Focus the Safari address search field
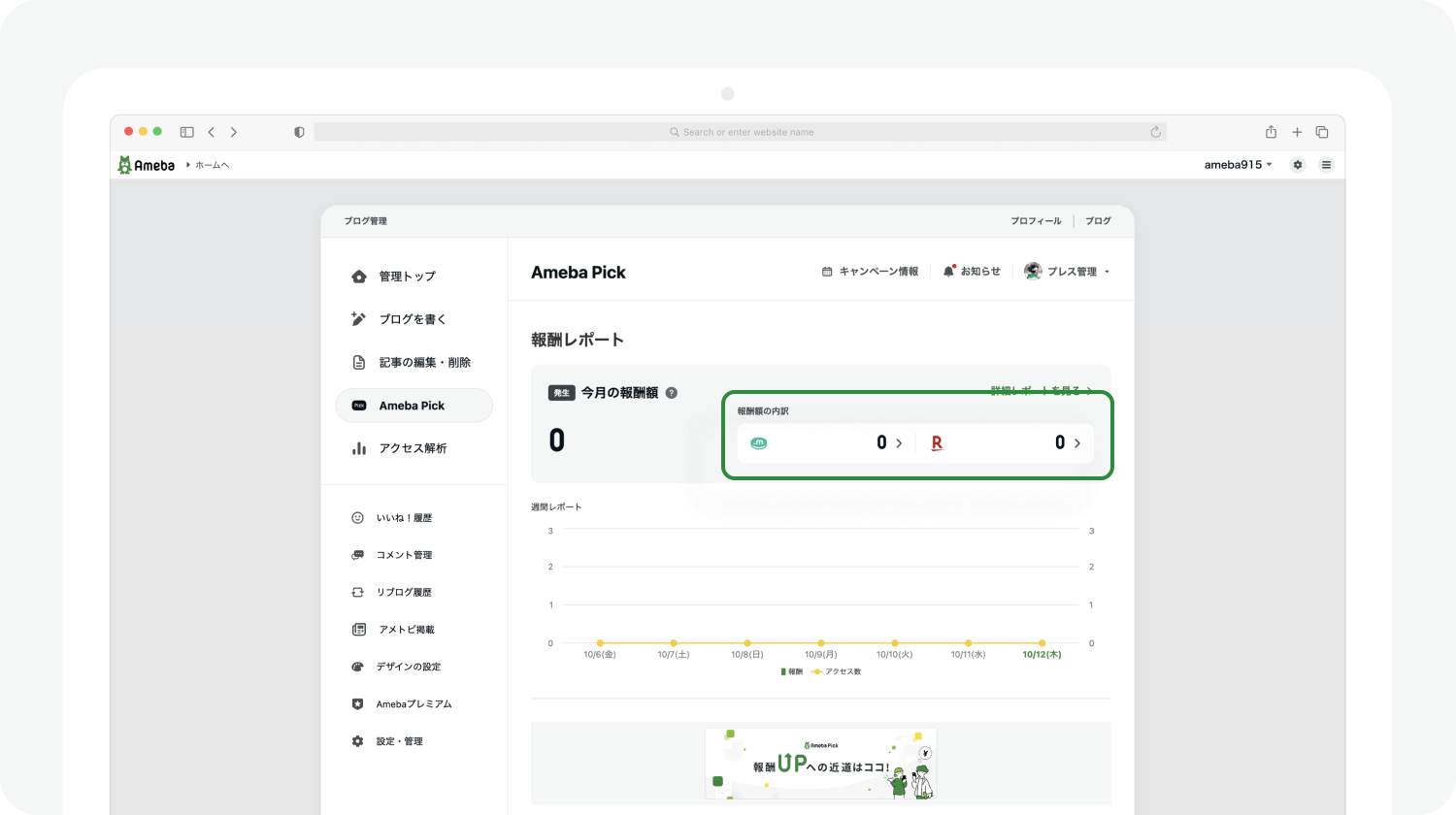Viewport: 1456px width, 815px height. click(x=740, y=132)
